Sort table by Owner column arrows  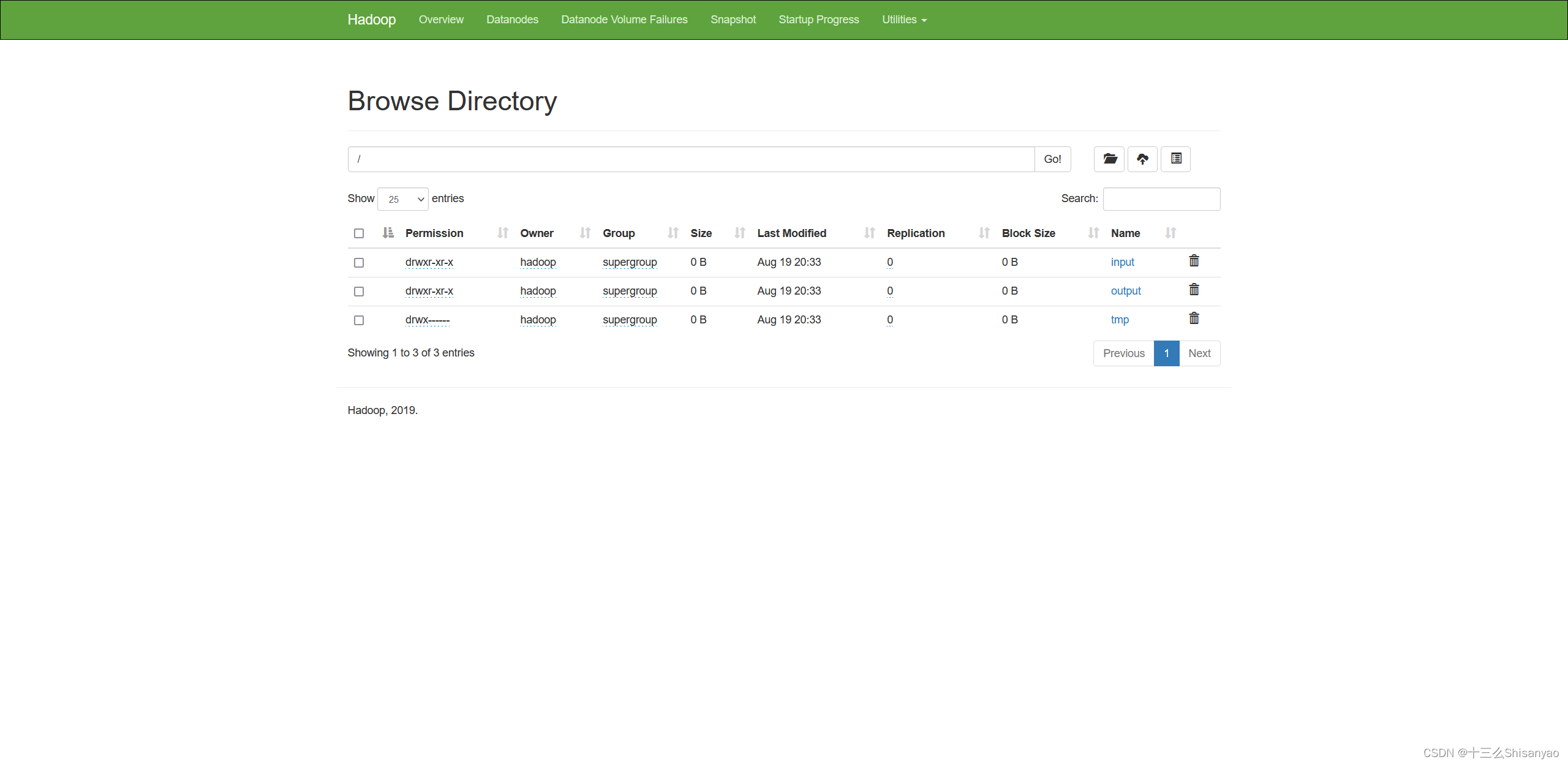pos(585,233)
